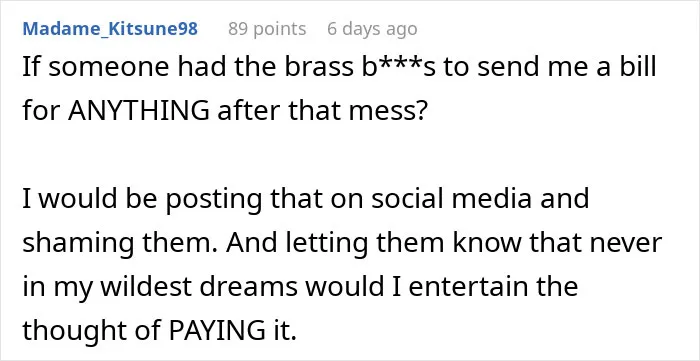Click the words after that mess?

(319, 110)
